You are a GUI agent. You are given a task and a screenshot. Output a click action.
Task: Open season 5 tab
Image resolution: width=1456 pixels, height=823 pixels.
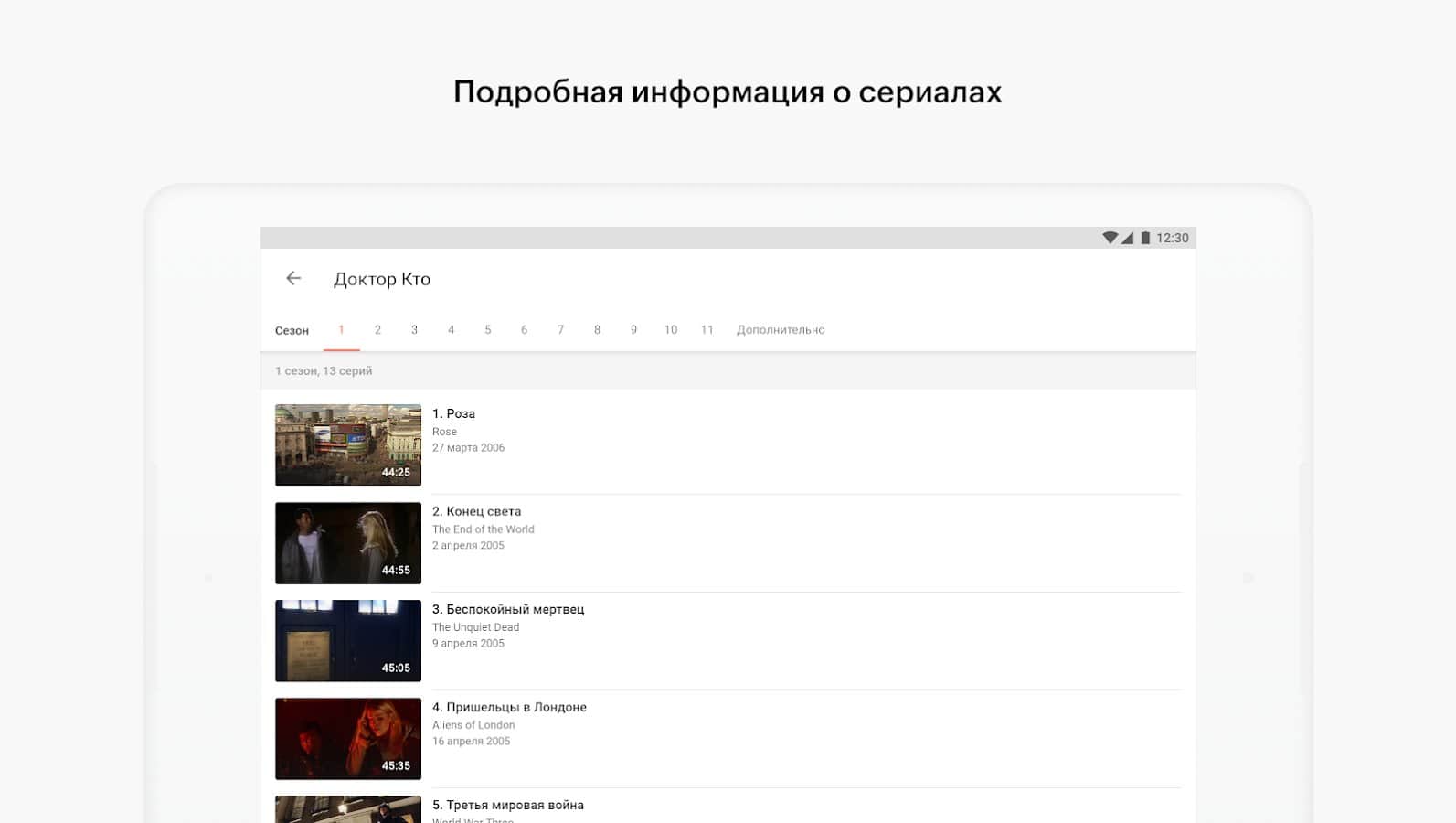pos(487,330)
